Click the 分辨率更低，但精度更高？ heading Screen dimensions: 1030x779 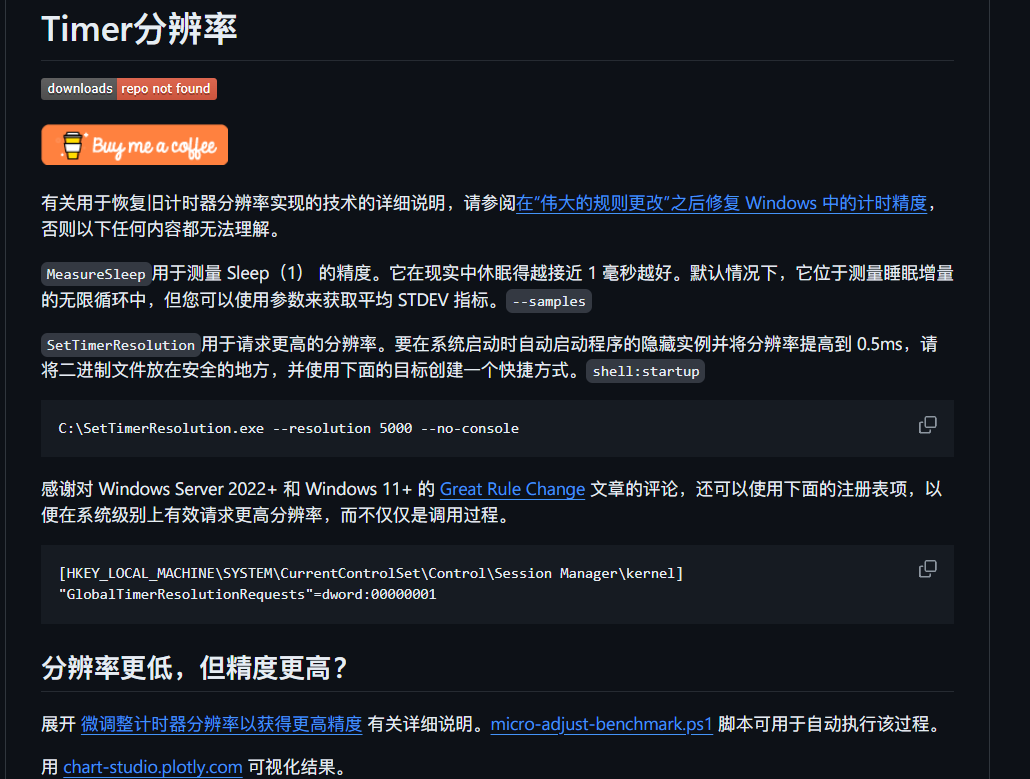(x=195, y=668)
